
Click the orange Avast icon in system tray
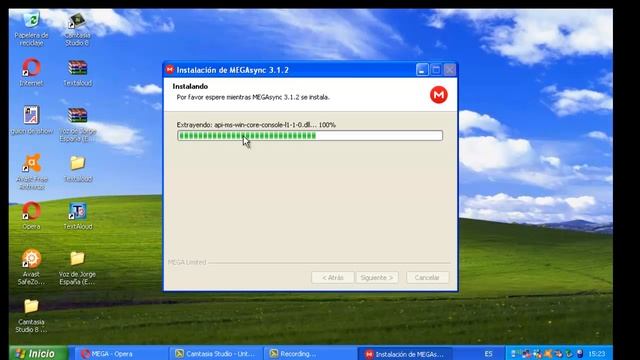(x=548, y=353)
